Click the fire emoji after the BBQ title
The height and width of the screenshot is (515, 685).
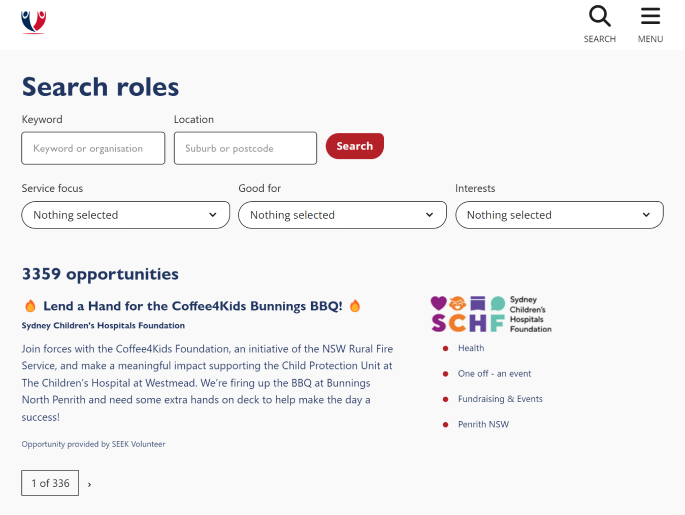[355, 306]
